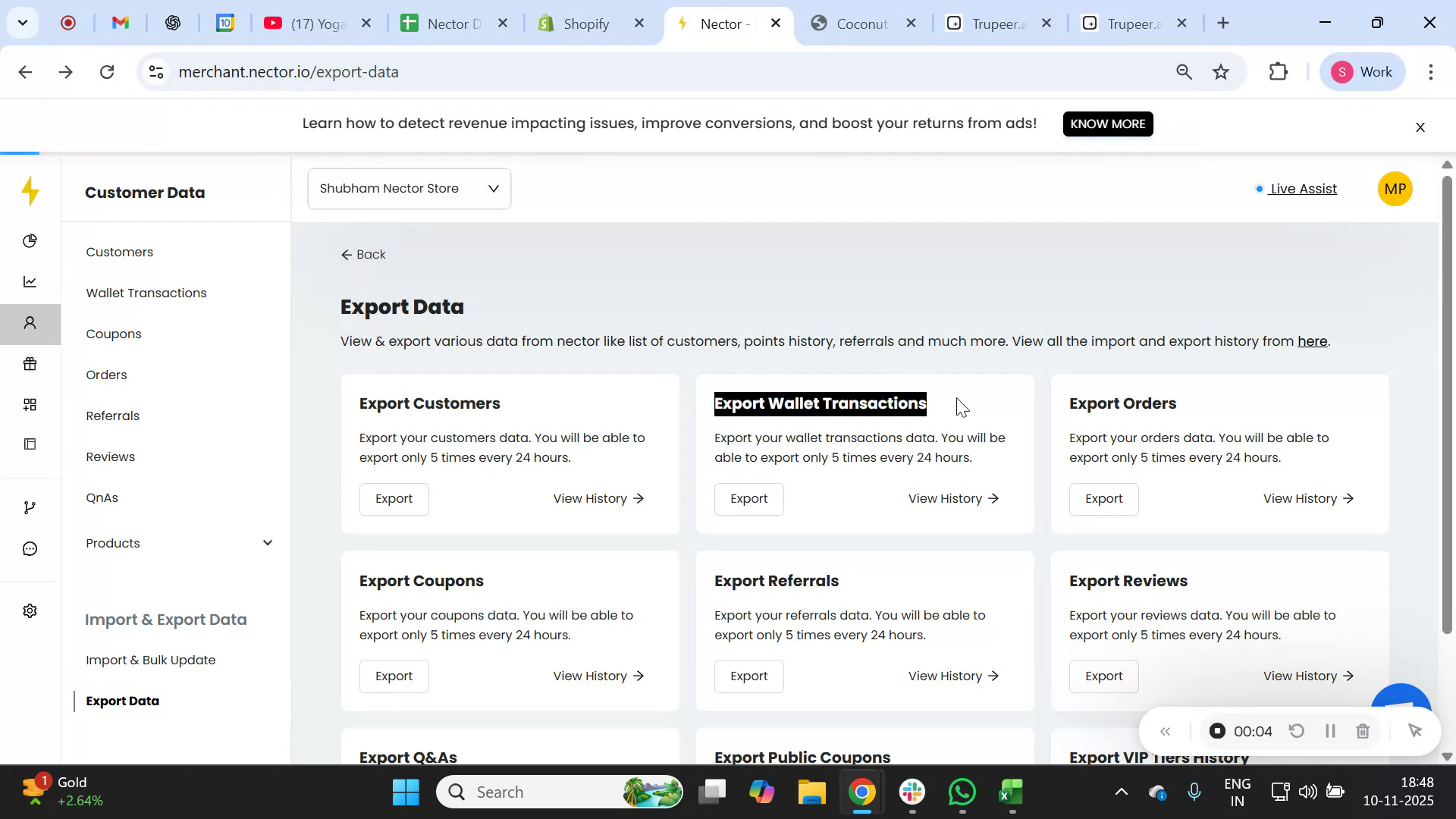1456x819 pixels.
Task: Open Chrome browser extensions puzzle menu
Action: point(1279,71)
